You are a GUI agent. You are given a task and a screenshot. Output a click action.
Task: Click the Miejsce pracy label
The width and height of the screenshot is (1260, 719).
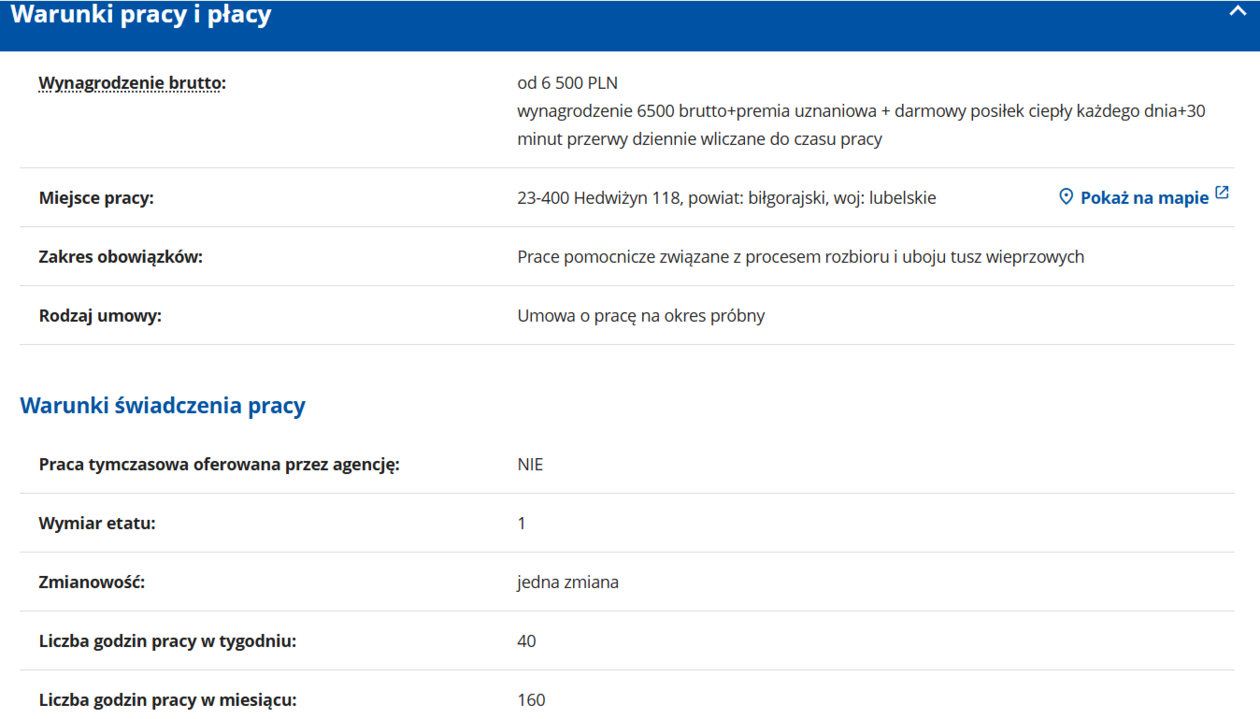coord(96,198)
